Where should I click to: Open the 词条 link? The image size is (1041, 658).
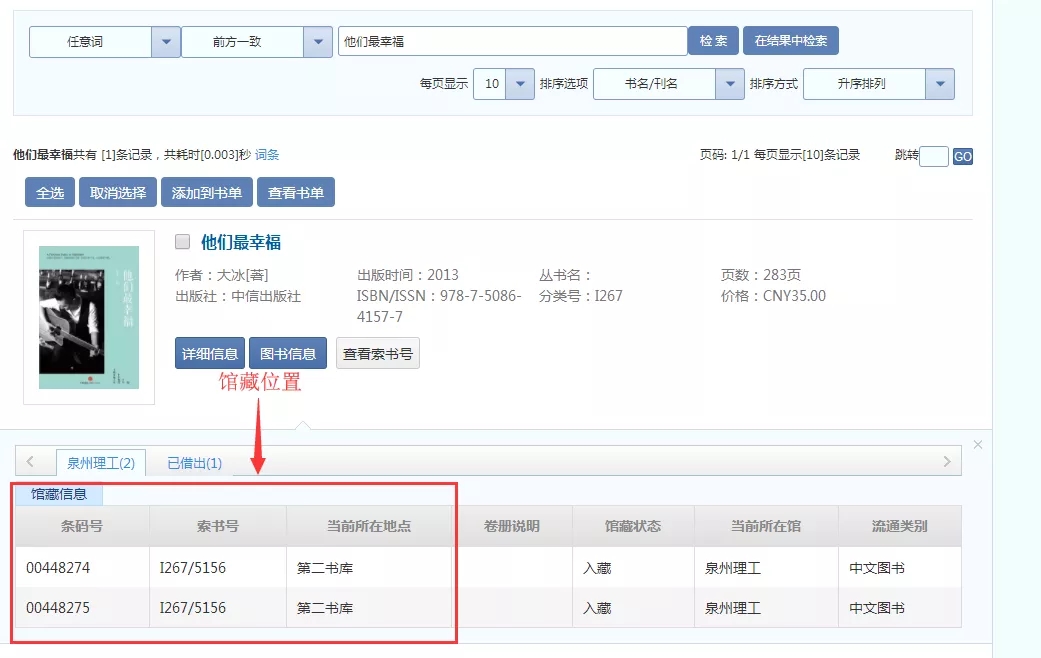267,155
